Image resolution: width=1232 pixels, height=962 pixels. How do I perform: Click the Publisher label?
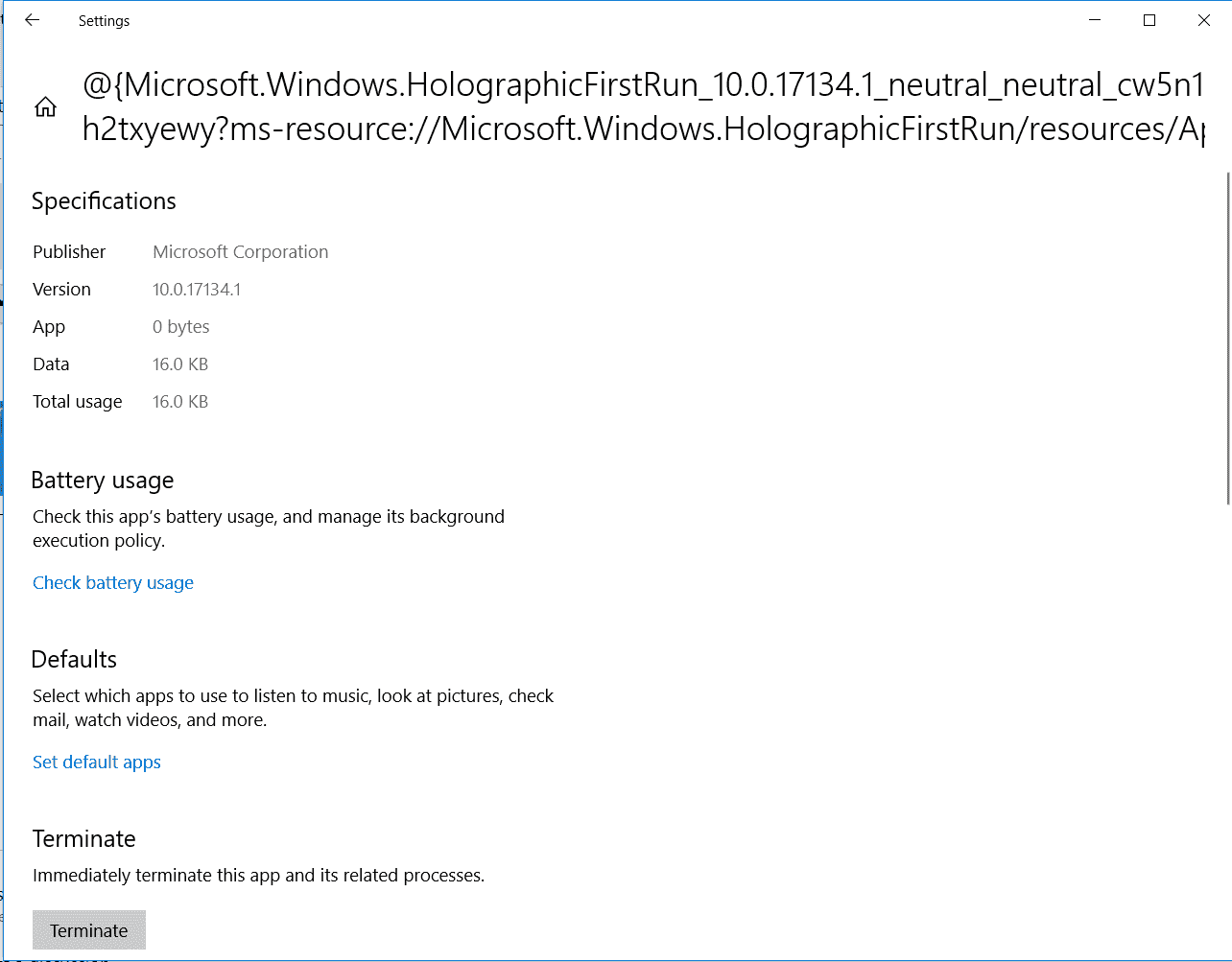[69, 252]
